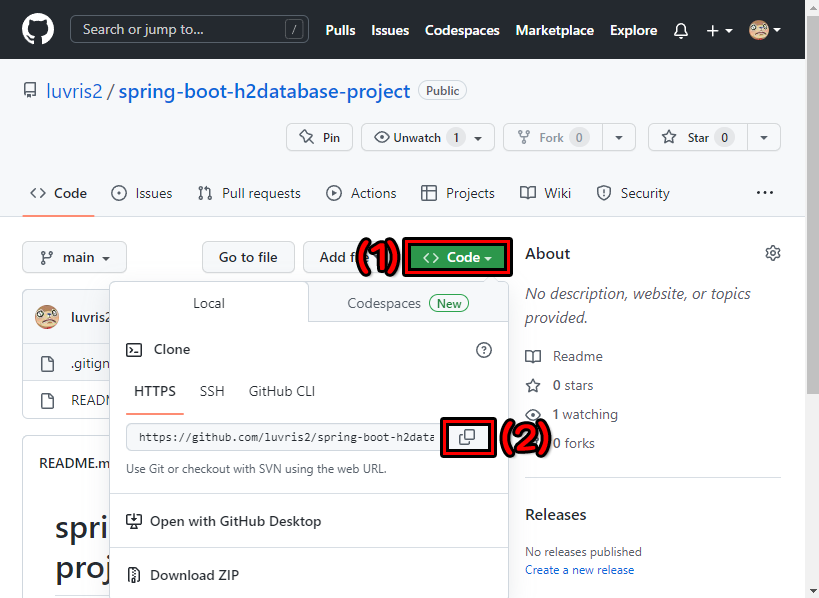
Task: Open the Clone help question-mark icon
Action: [484, 350]
